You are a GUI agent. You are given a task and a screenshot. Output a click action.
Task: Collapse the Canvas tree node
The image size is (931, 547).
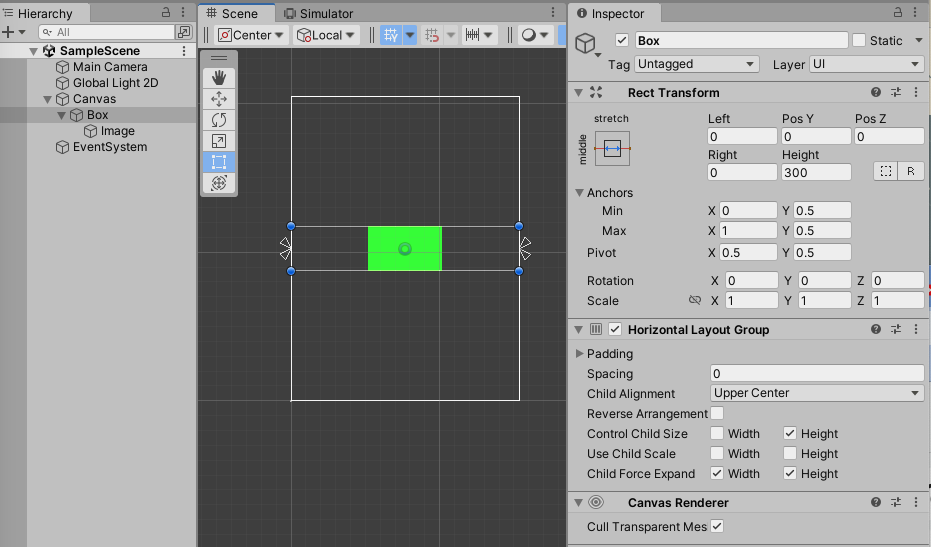tap(48, 99)
